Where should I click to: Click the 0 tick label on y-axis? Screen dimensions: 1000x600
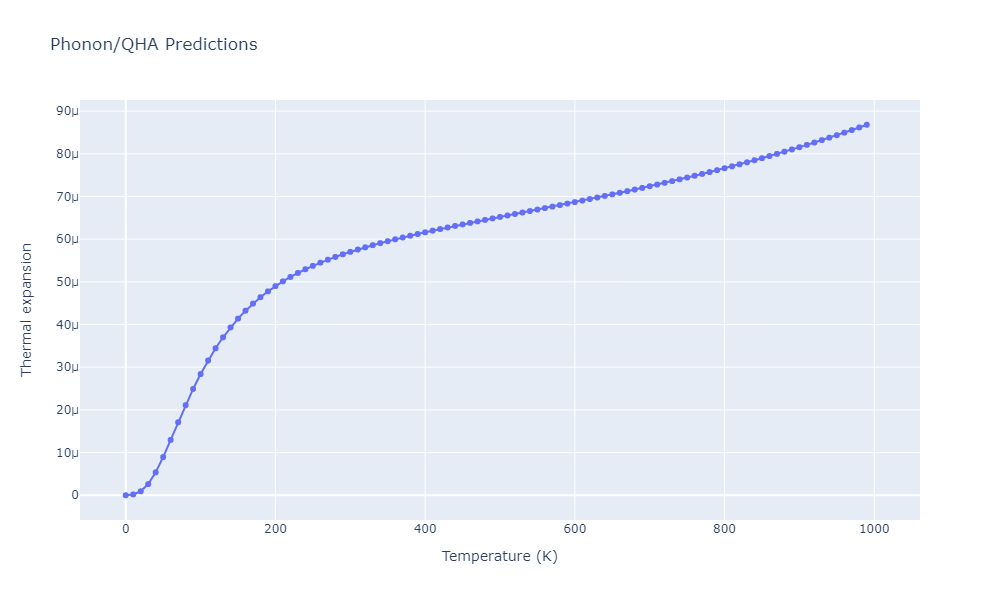click(75, 495)
